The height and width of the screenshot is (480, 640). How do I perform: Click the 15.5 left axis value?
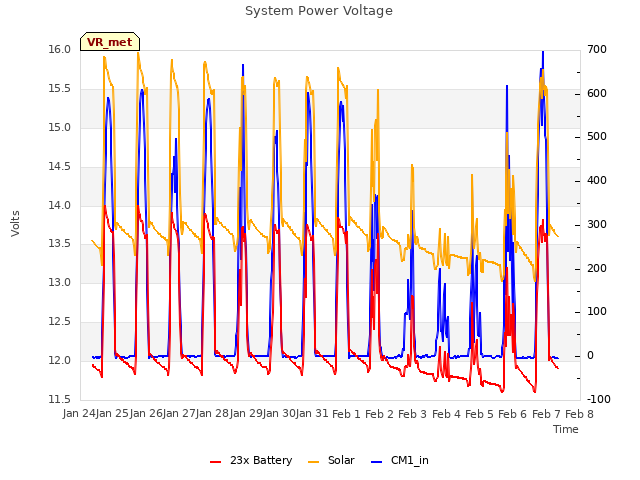pos(60,89)
